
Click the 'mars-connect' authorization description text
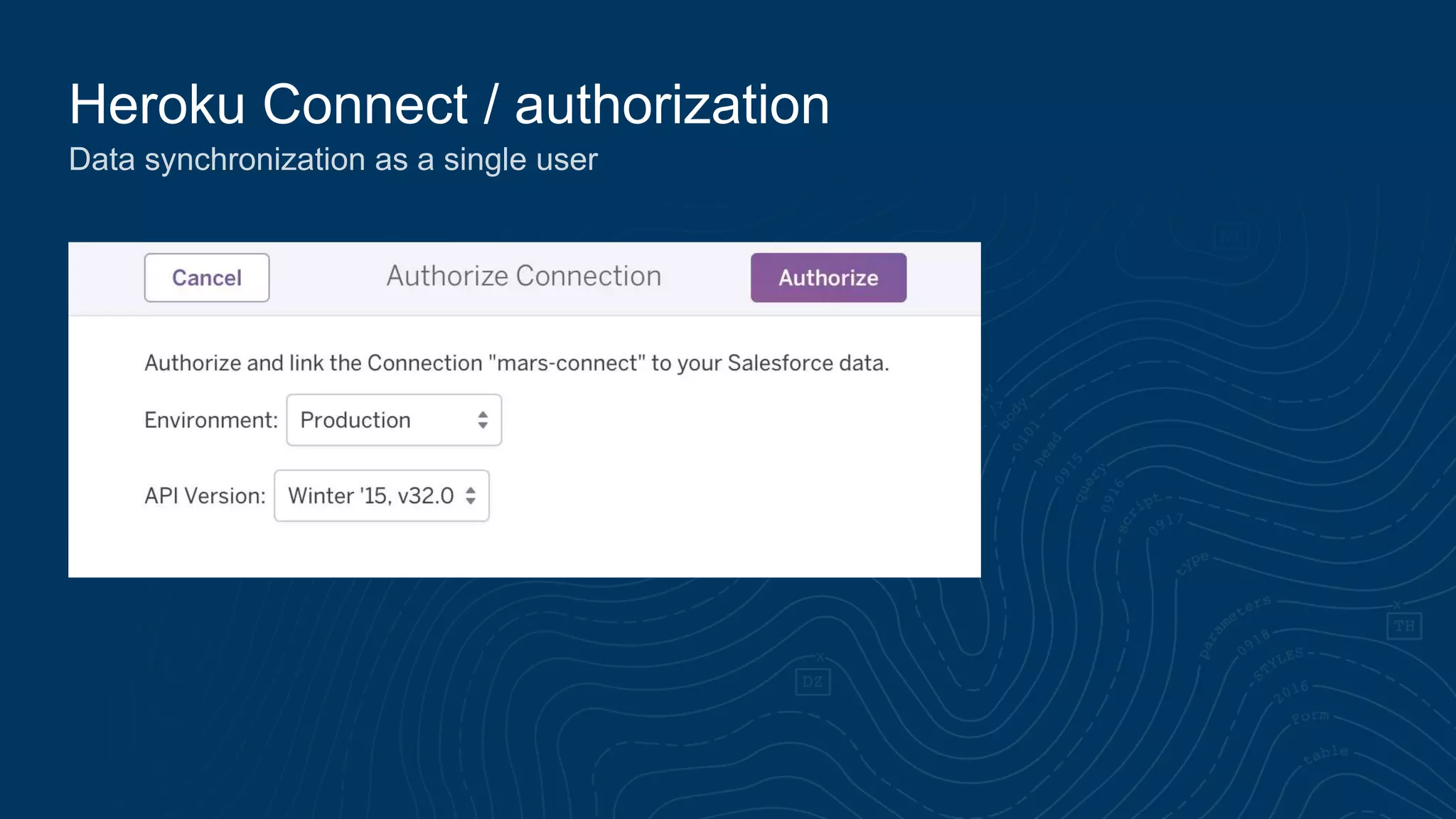[517, 363]
